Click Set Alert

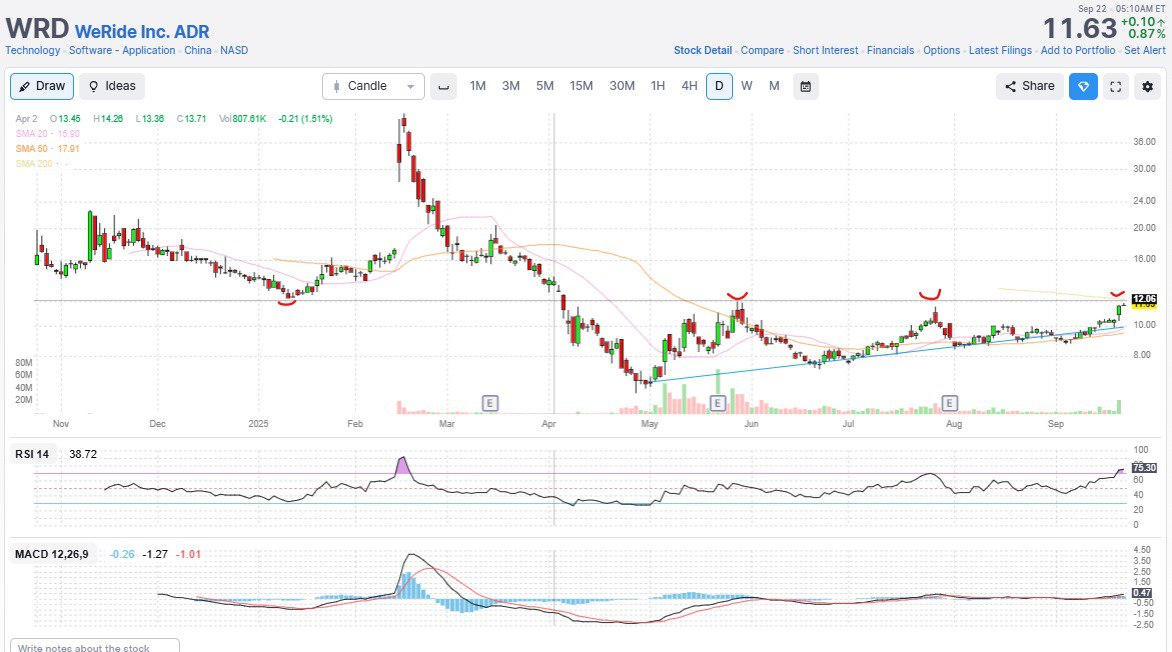point(1144,50)
